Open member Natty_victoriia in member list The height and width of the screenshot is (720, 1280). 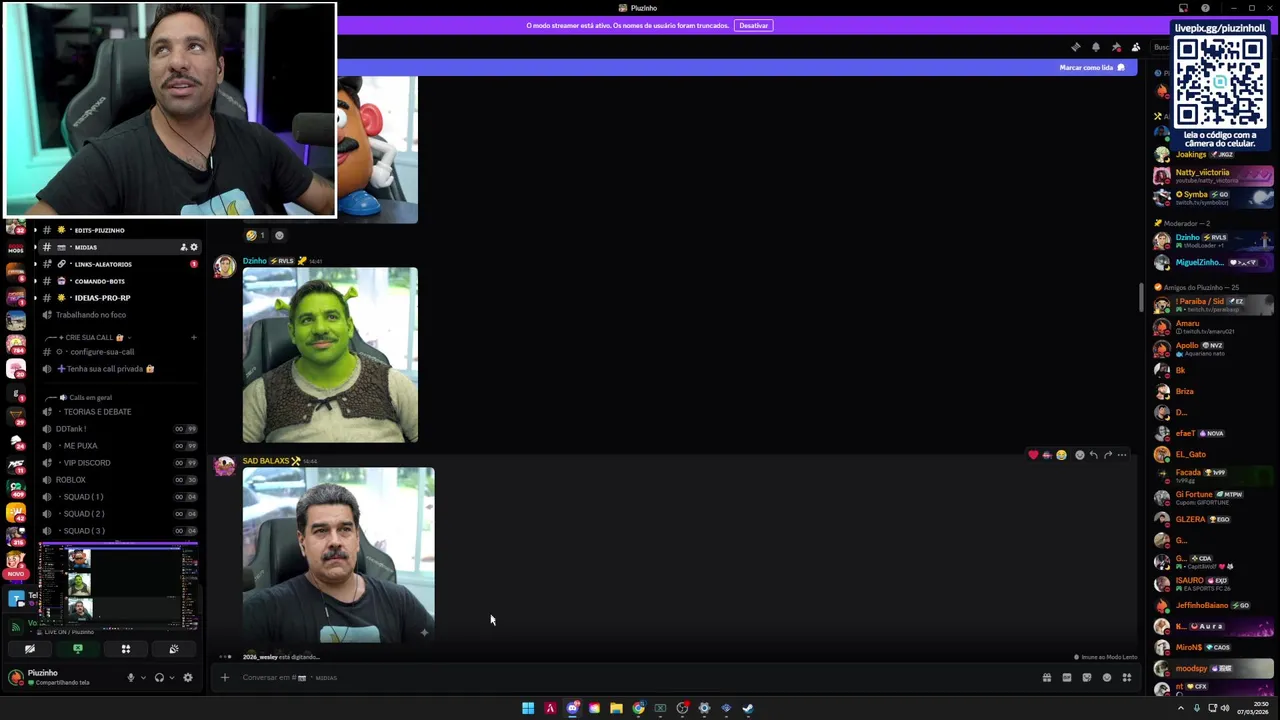(1214, 176)
